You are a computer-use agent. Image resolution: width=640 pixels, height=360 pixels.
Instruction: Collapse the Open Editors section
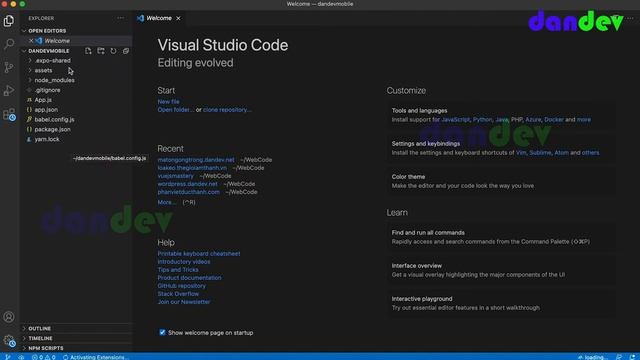(x=76, y=31)
